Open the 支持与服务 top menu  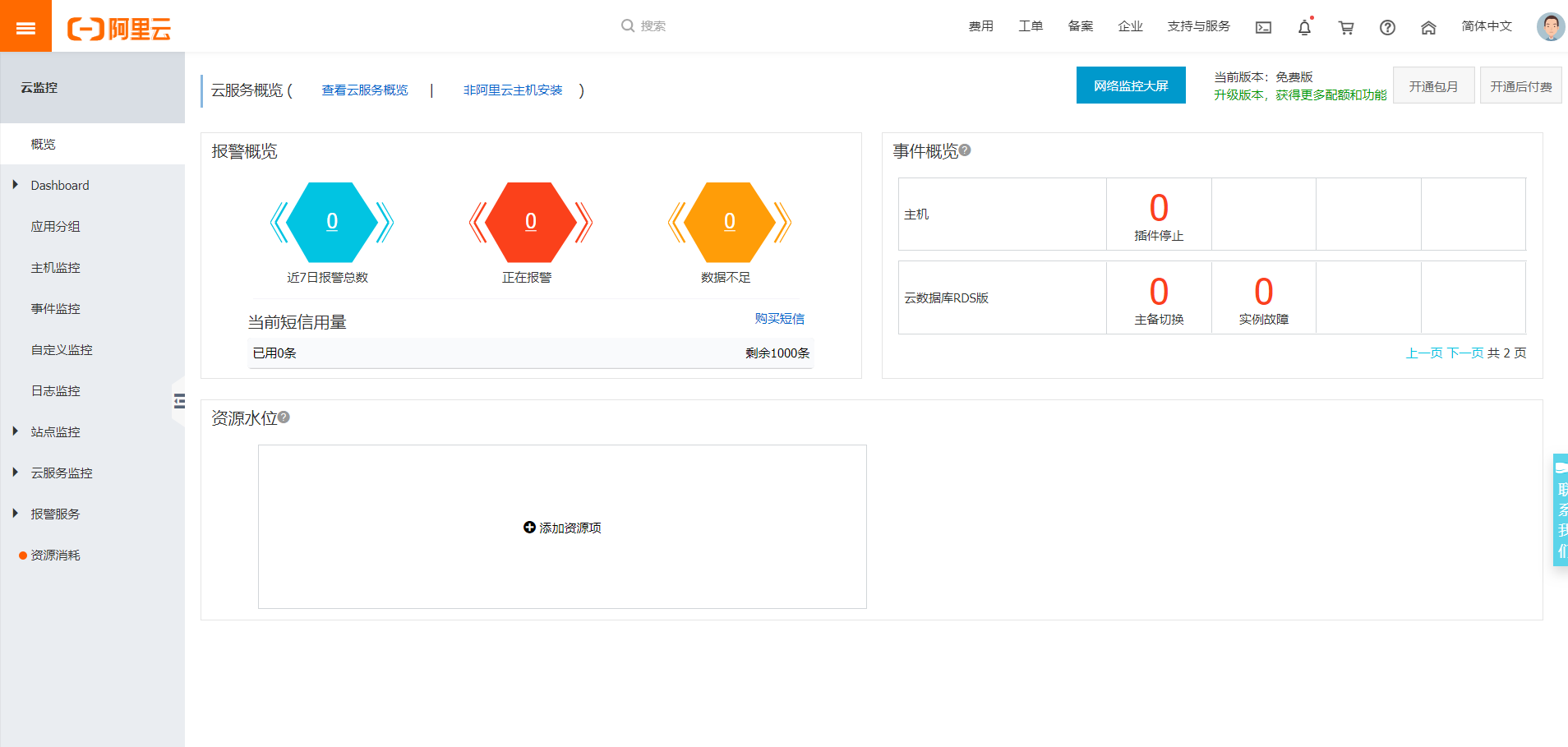[x=1198, y=26]
